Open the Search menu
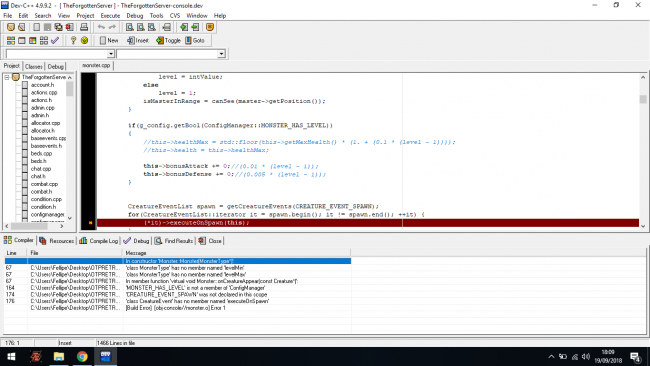 [x=43, y=16]
